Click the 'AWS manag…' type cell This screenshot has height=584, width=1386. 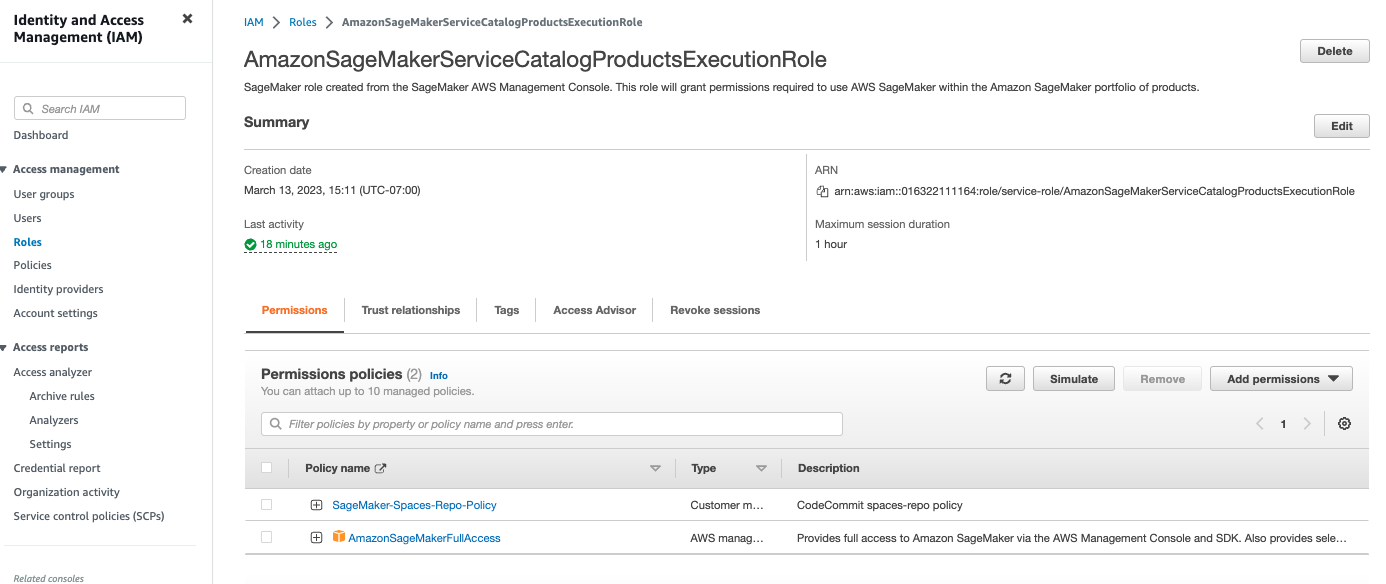point(727,538)
